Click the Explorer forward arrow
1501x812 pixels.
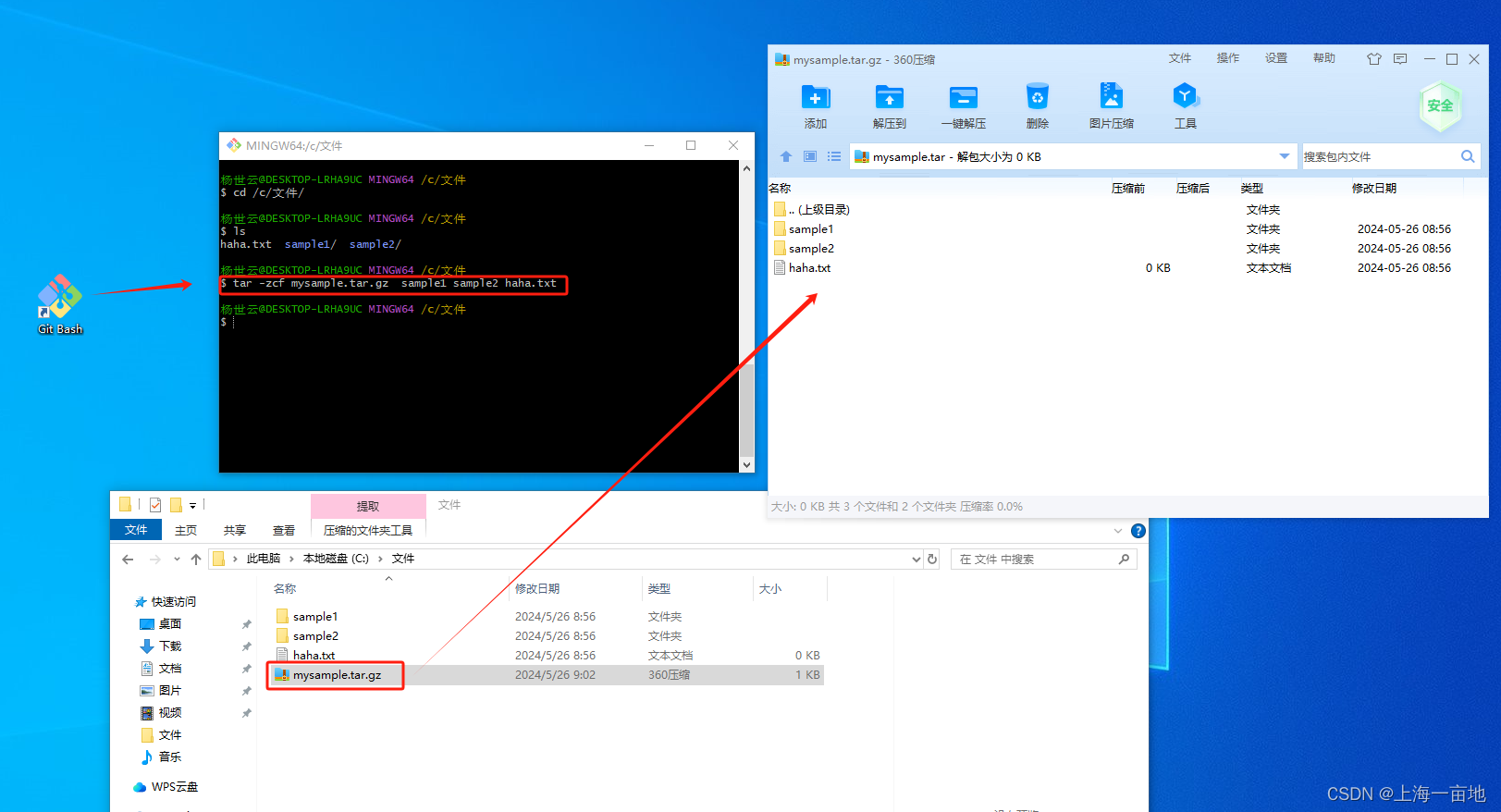[x=154, y=559]
